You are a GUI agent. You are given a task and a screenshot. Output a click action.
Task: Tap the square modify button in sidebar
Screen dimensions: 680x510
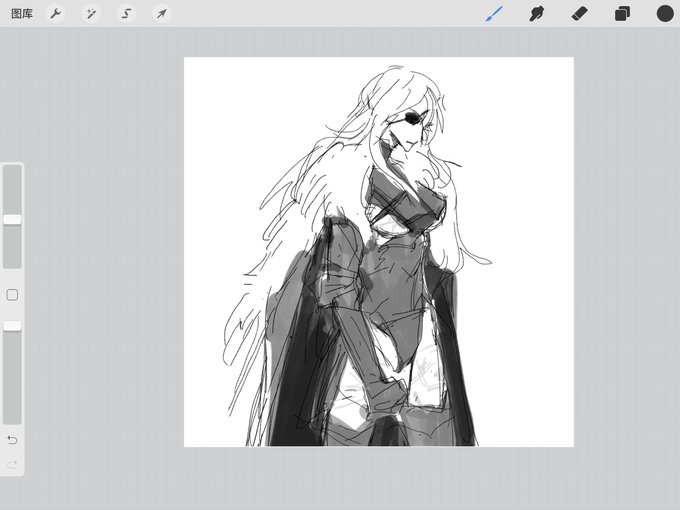12,295
